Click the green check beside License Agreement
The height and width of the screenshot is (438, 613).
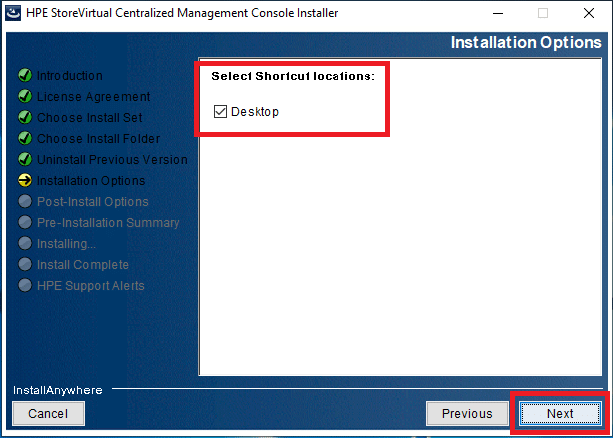(25, 96)
